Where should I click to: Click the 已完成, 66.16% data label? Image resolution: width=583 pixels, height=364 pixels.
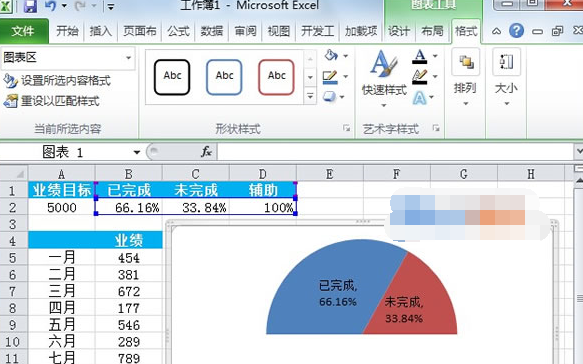tap(338, 293)
